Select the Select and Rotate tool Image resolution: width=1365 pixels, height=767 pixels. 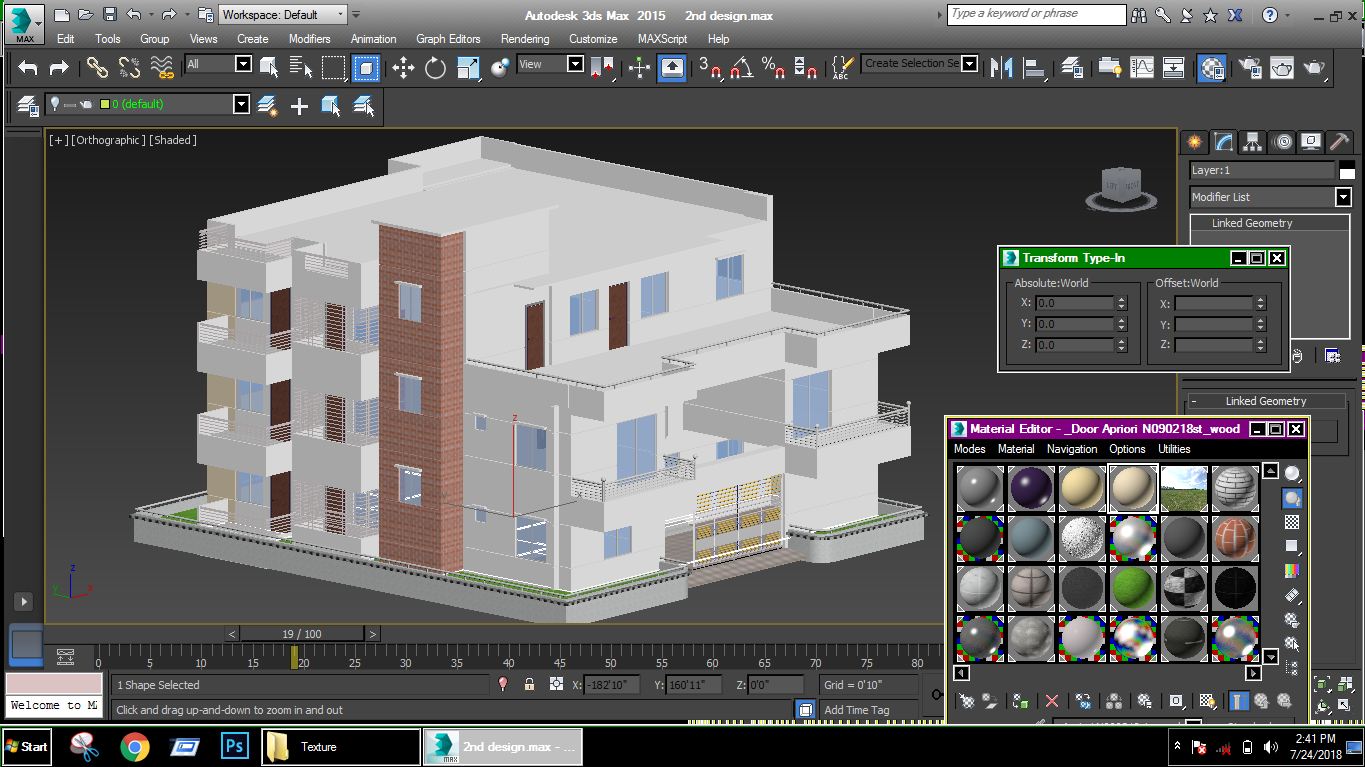[x=435, y=68]
